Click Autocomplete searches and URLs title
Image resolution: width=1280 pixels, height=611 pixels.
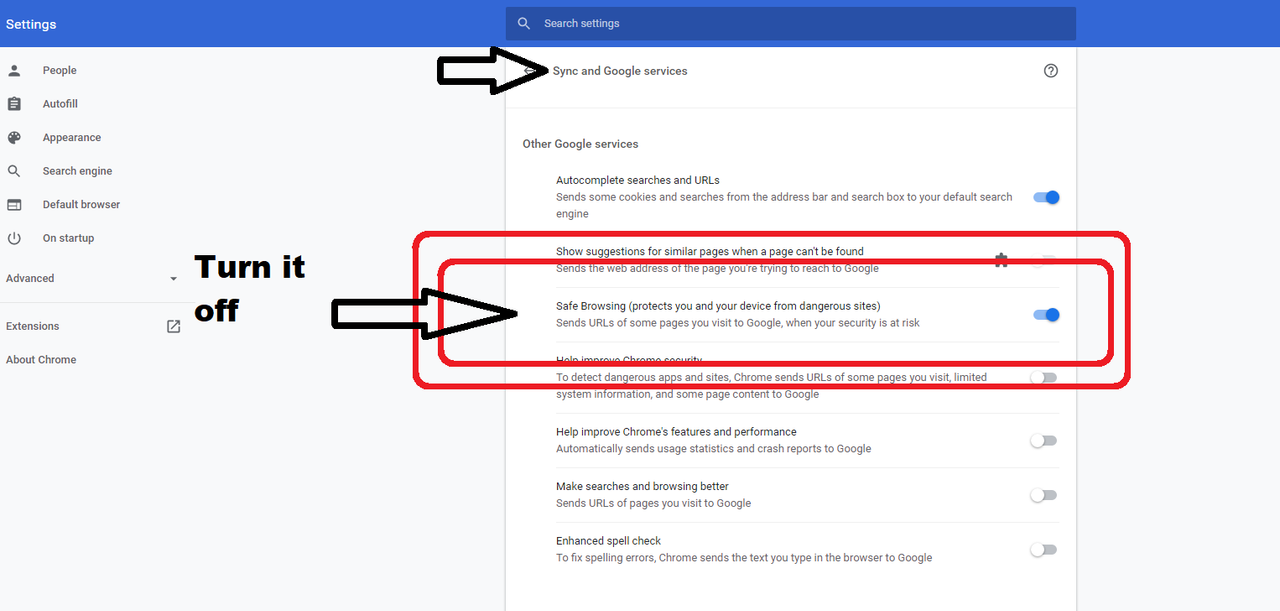pyautogui.click(x=638, y=180)
